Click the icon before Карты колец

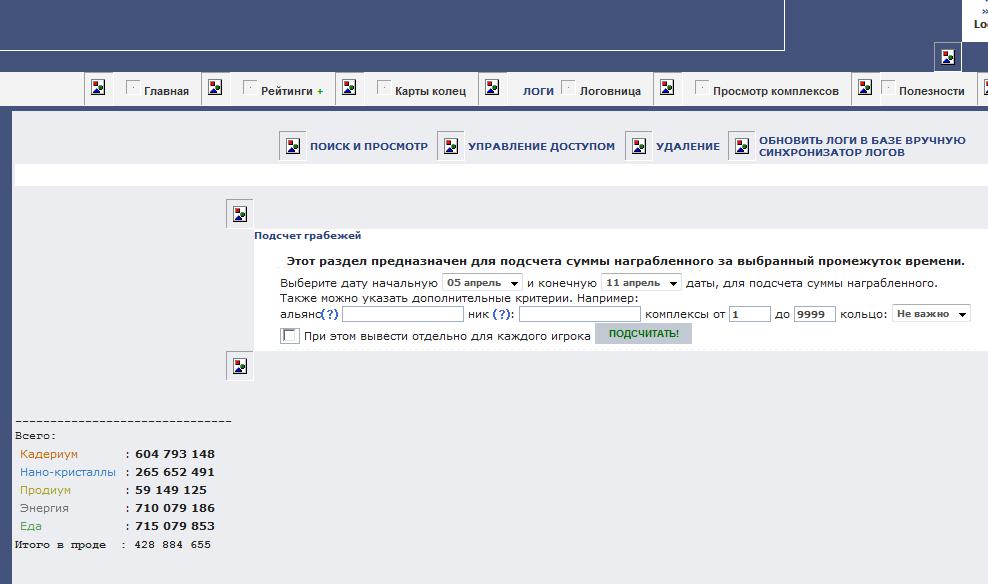(x=349, y=88)
